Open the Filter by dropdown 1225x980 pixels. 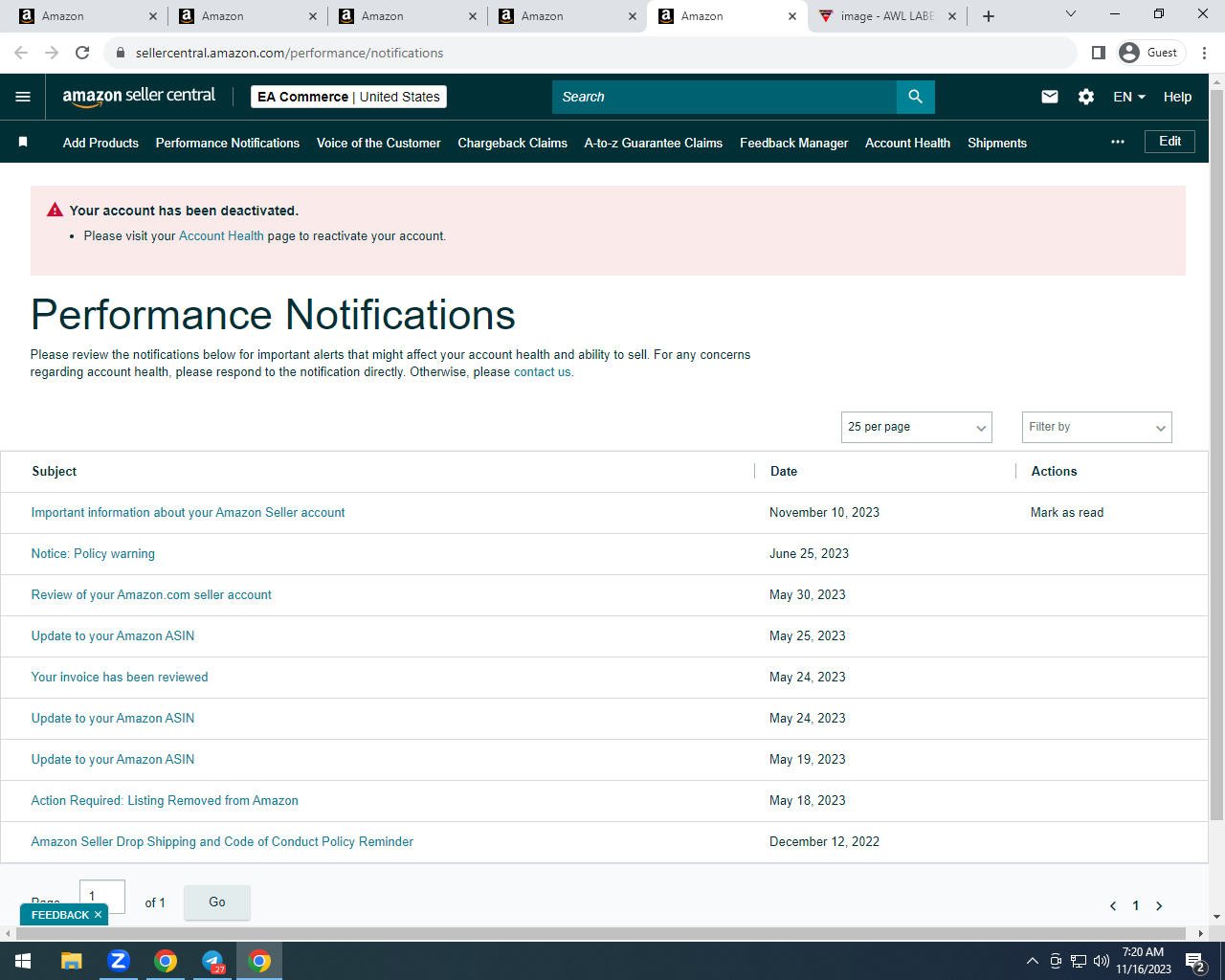1097,427
